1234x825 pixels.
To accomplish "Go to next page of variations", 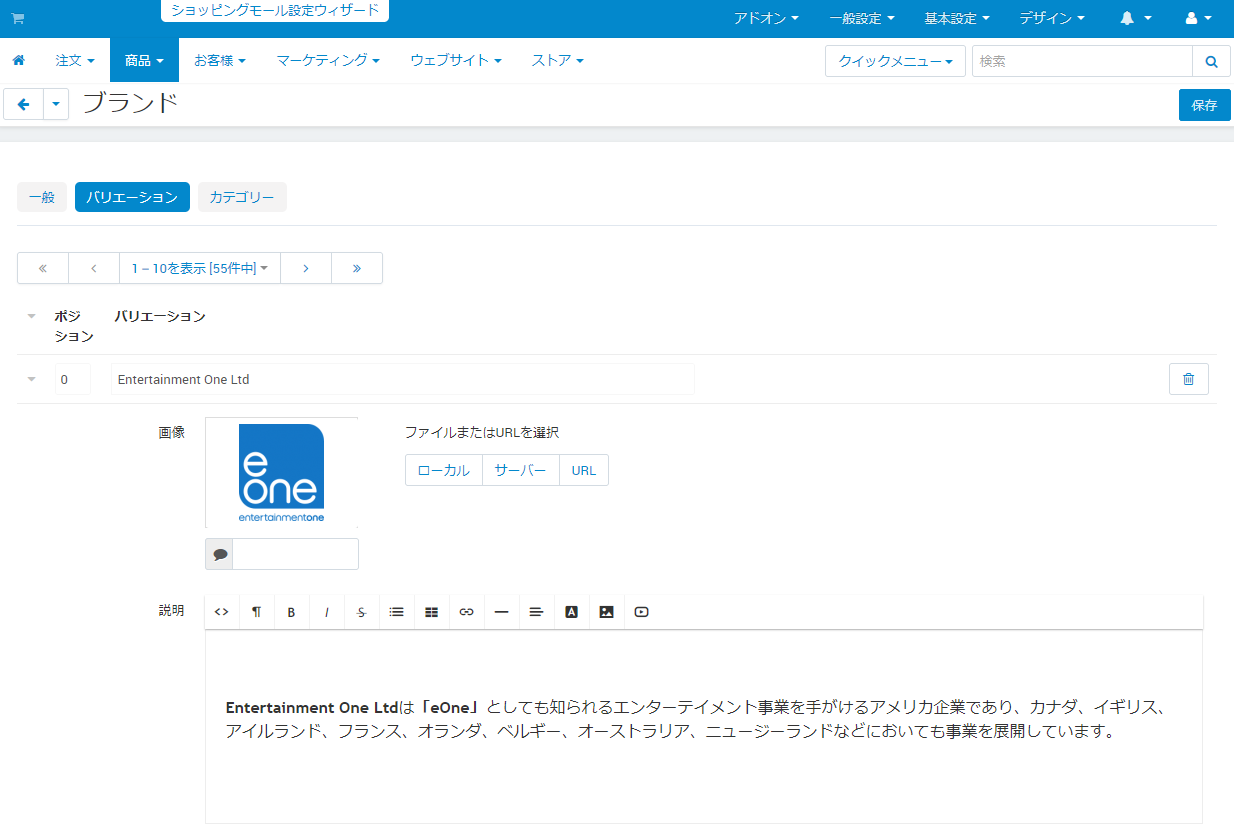I will [306, 268].
